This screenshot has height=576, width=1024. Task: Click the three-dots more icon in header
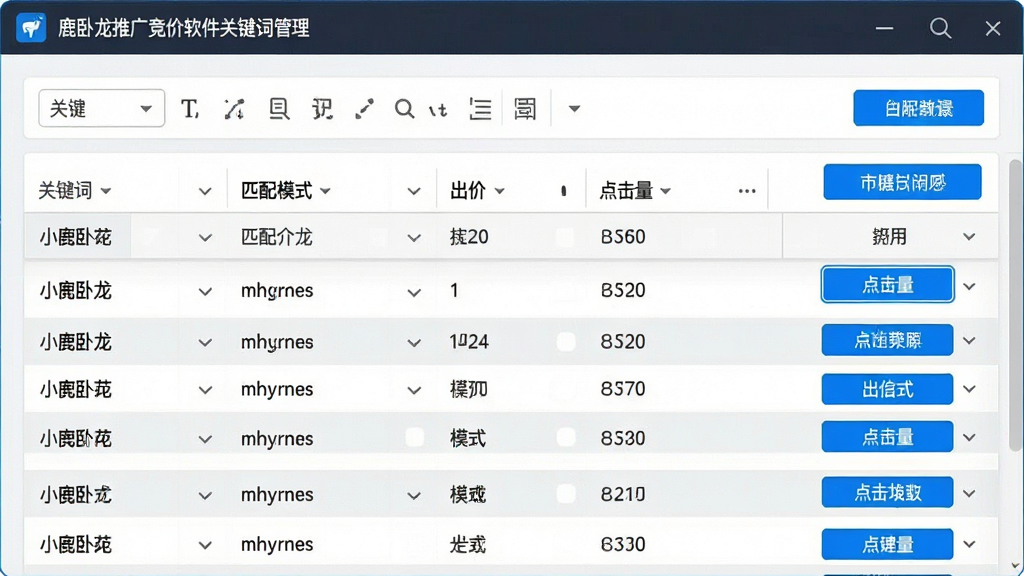[747, 191]
